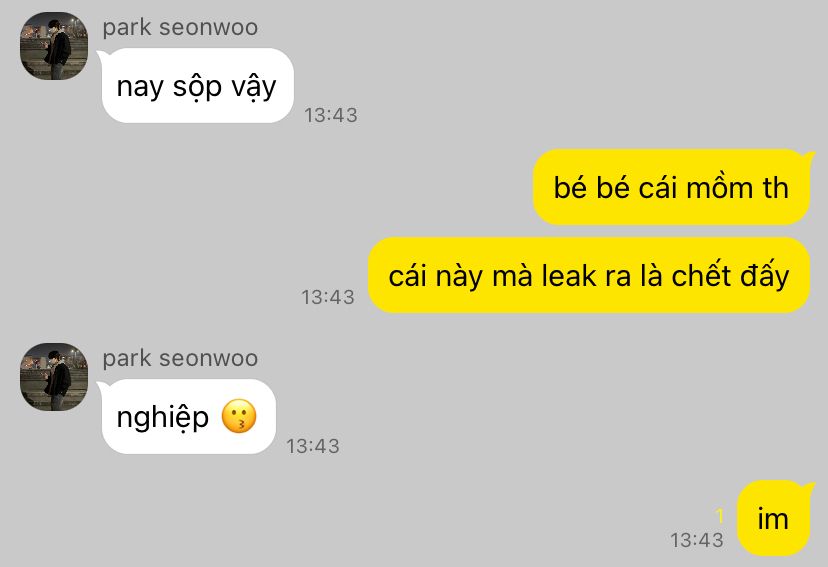
Task: Select the yellow 'im' message bubble
Action: (773, 518)
